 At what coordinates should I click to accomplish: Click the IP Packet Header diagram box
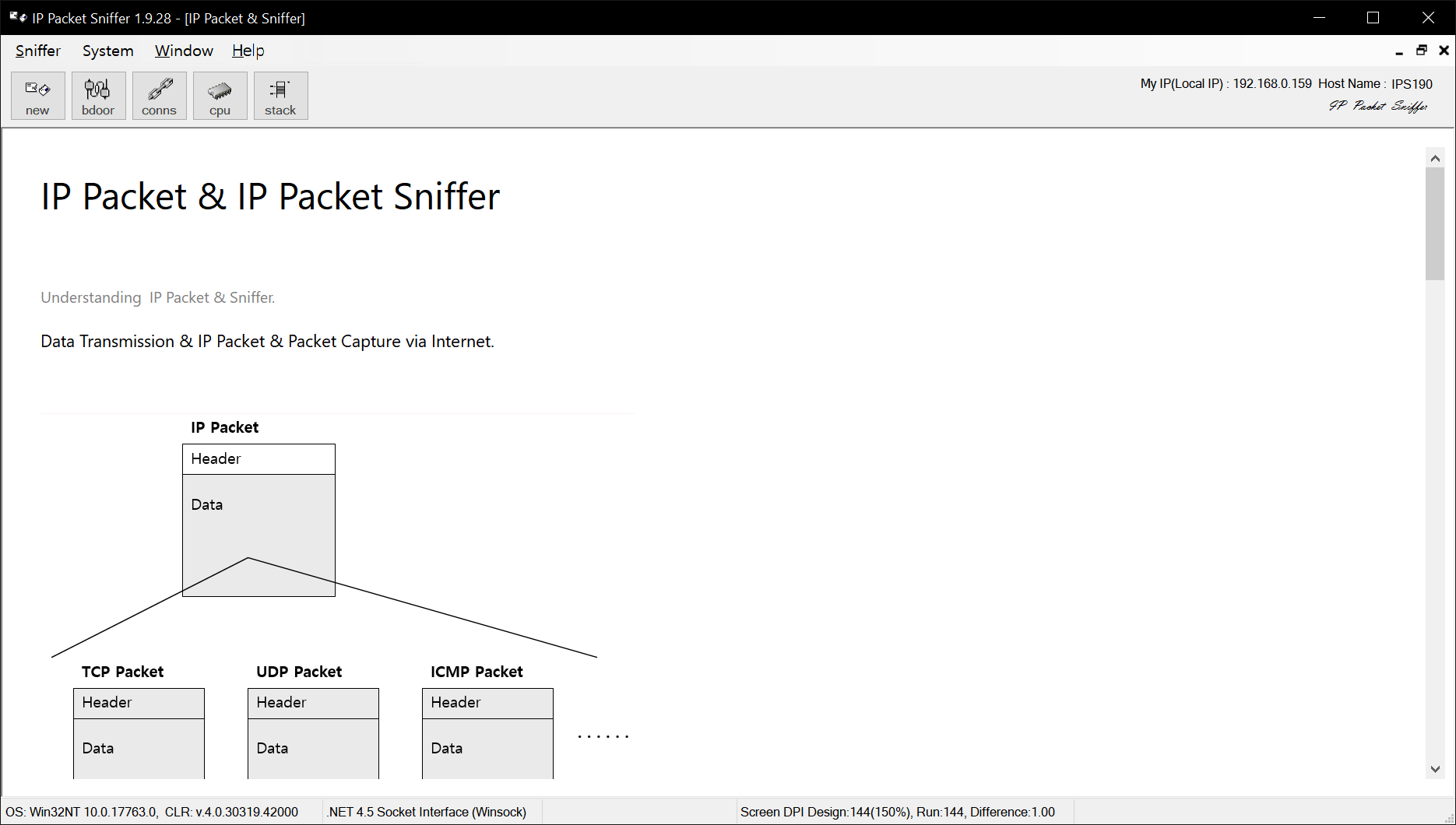pyautogui.click(x=258, y=458)
